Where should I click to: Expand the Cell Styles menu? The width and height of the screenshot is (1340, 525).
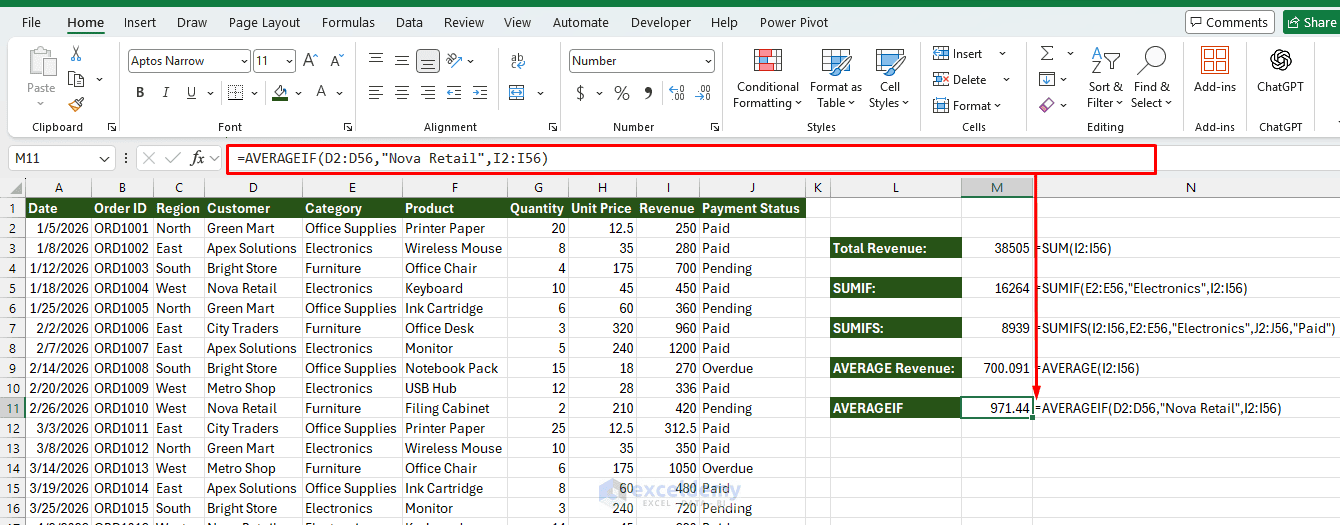[889, 79]
